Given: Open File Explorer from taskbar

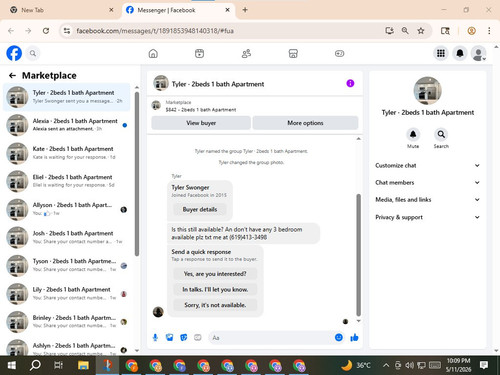Looking at the screenshot, I should pyautogui.click(x=83, y=365).
